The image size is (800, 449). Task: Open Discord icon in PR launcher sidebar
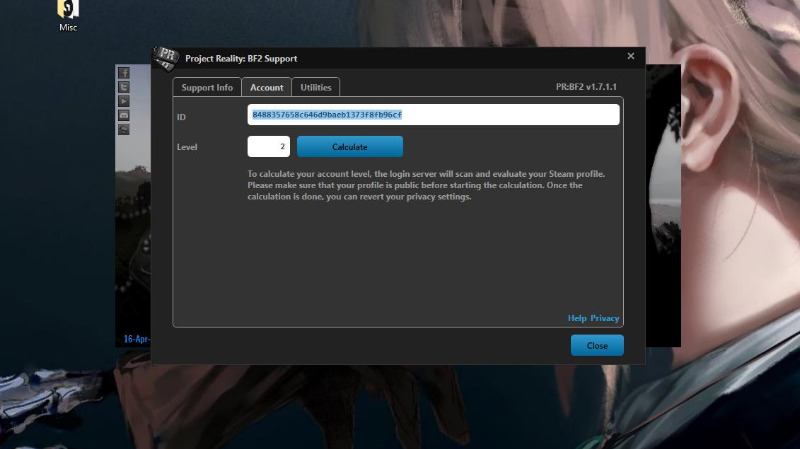tap(124, 115)
